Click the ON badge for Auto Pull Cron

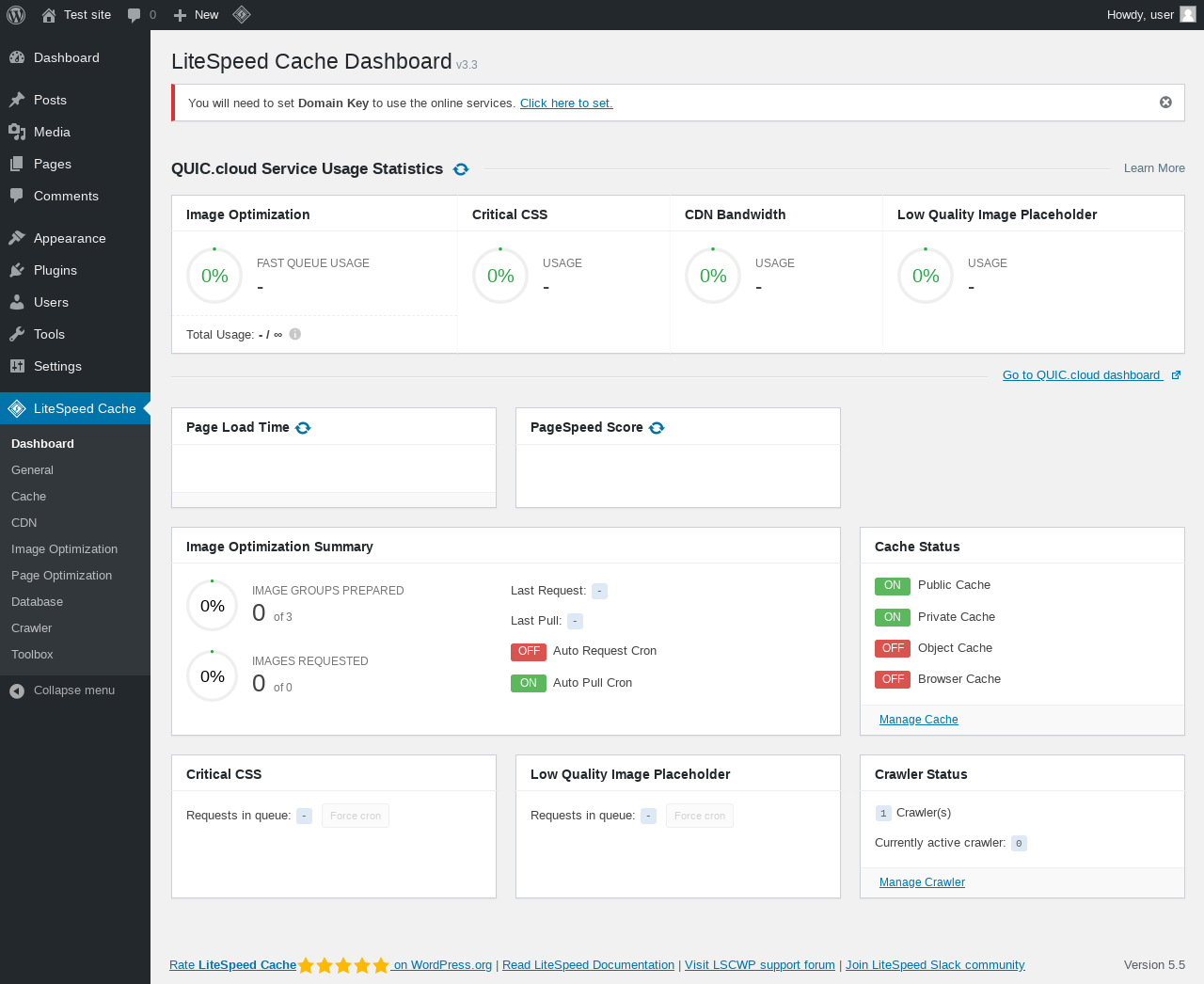tap(529, 684)
